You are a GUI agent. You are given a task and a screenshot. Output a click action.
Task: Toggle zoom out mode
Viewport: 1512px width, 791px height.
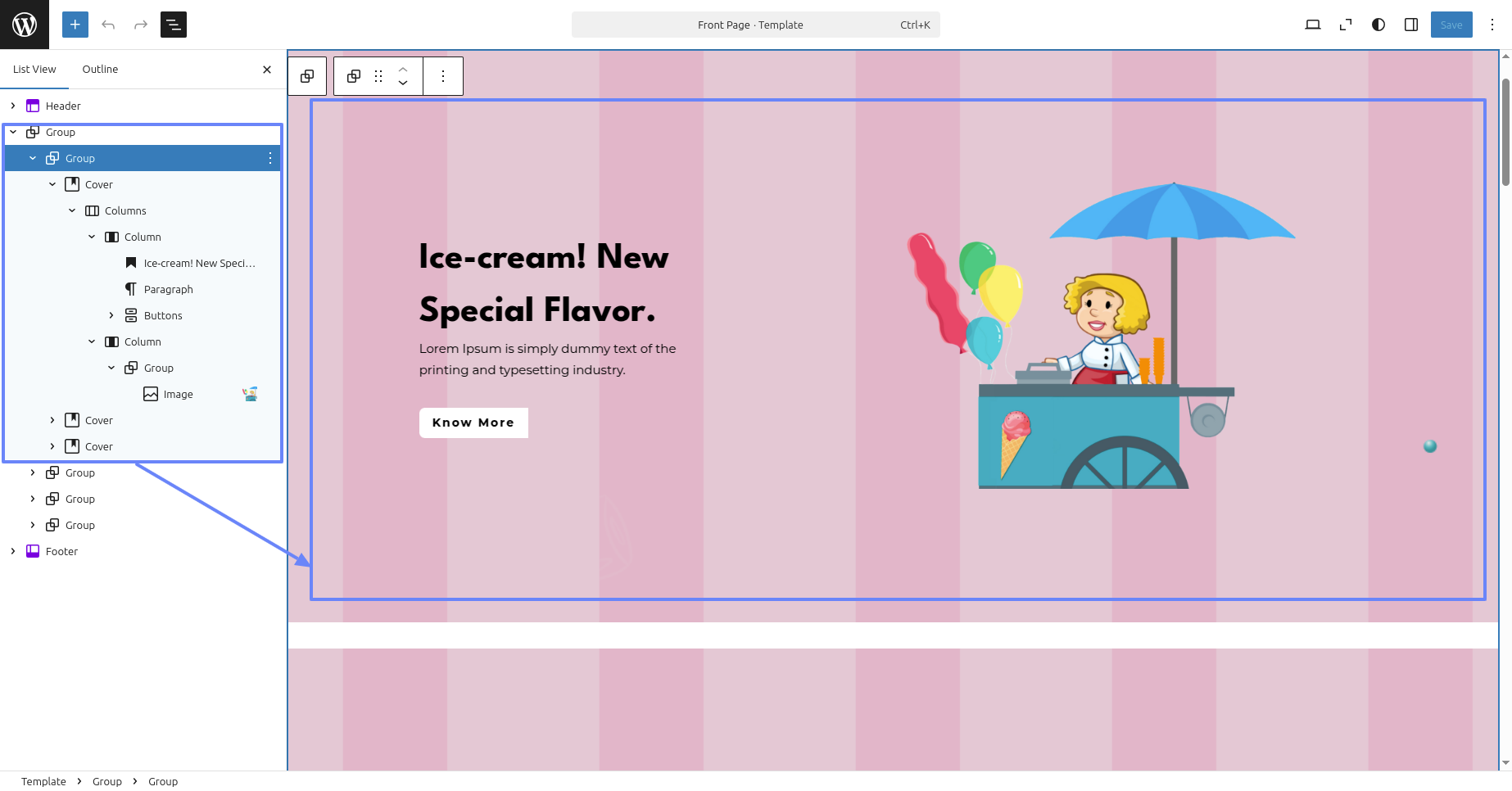click(x=1346, y=25)
